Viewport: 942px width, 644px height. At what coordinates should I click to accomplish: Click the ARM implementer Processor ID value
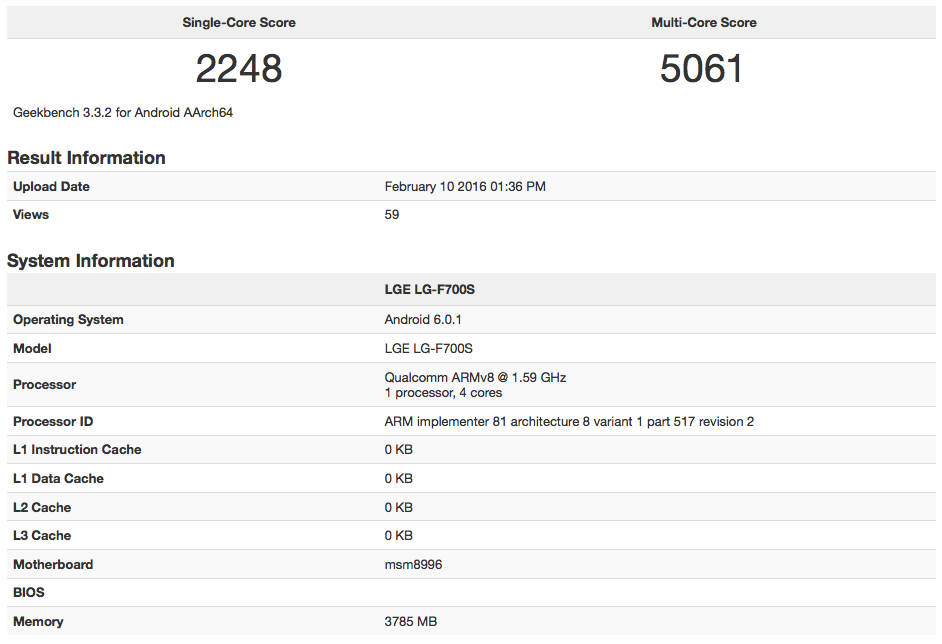point(569,422)
